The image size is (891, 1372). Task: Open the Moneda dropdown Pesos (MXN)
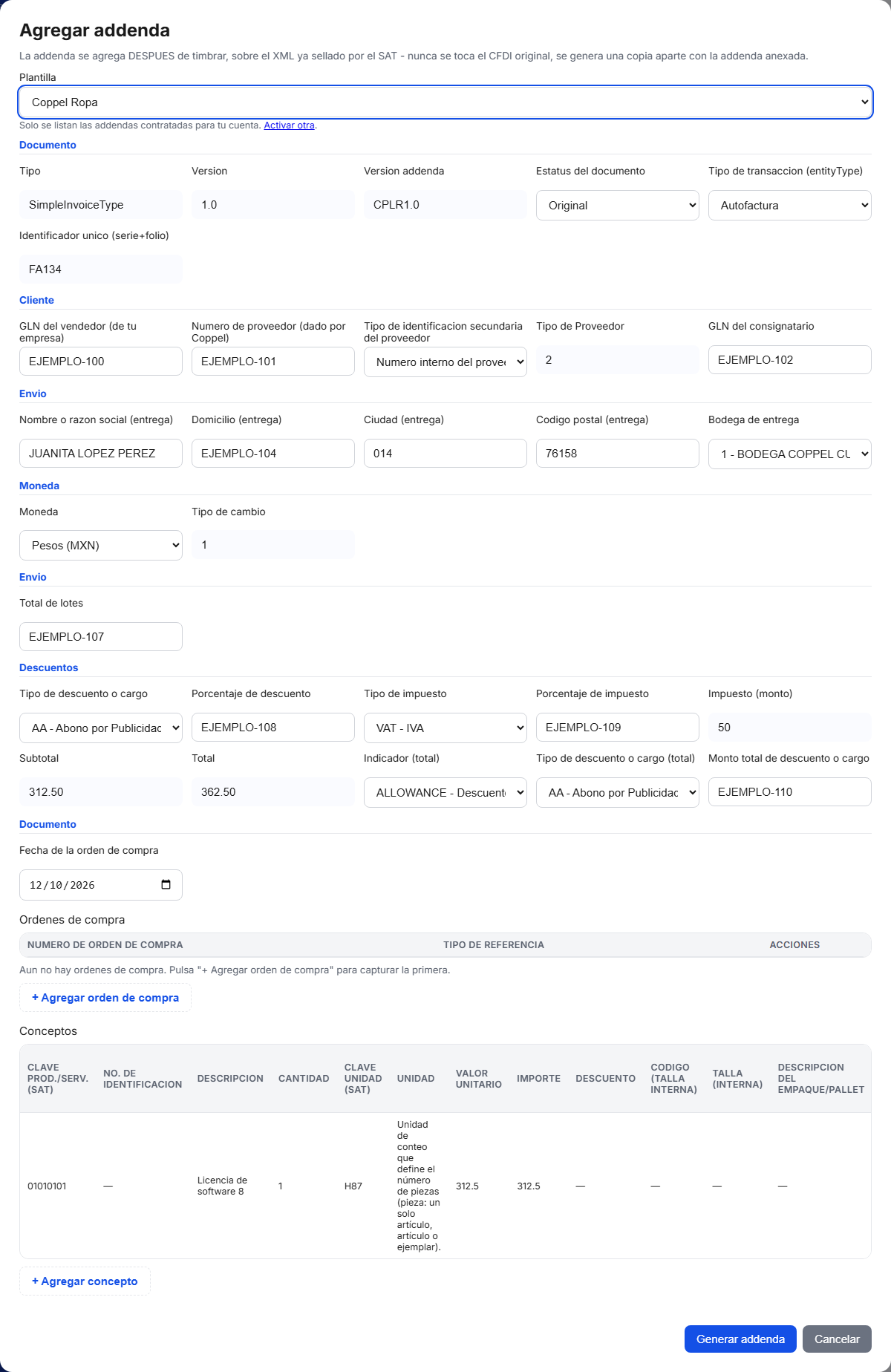pos(101,546)
